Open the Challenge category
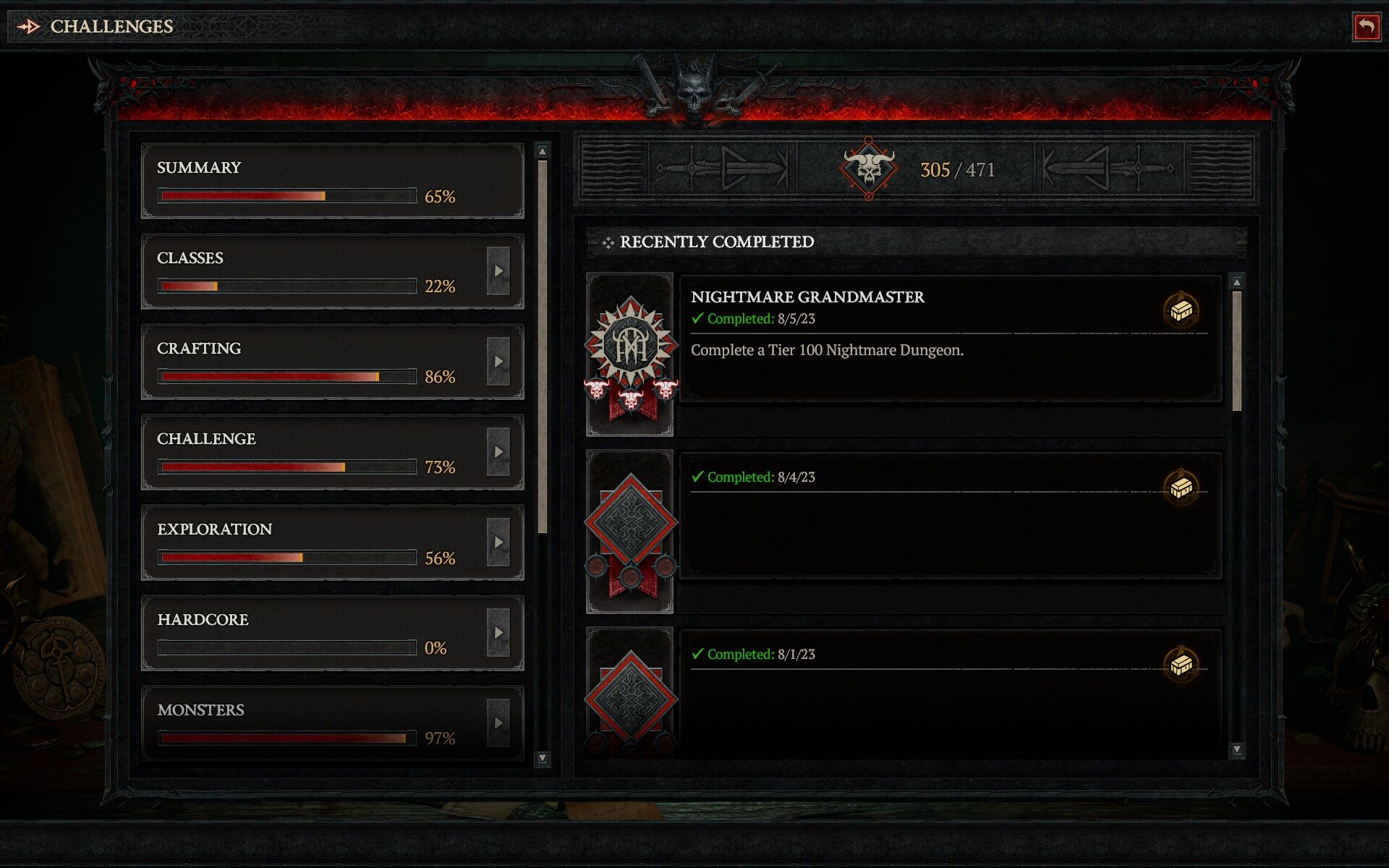1389x868 pixels. pyautogui.click(x=333, y=452)
